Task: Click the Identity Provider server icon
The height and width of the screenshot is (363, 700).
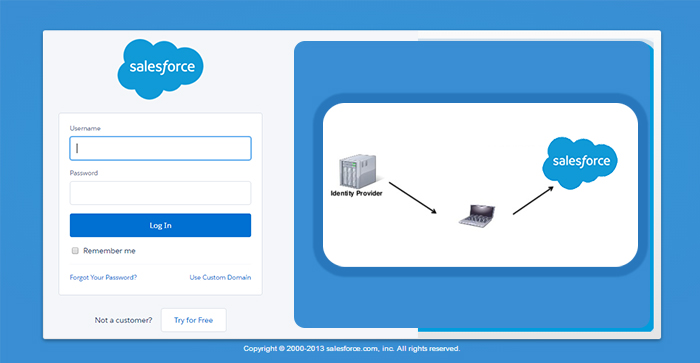Action: [358, 171]
